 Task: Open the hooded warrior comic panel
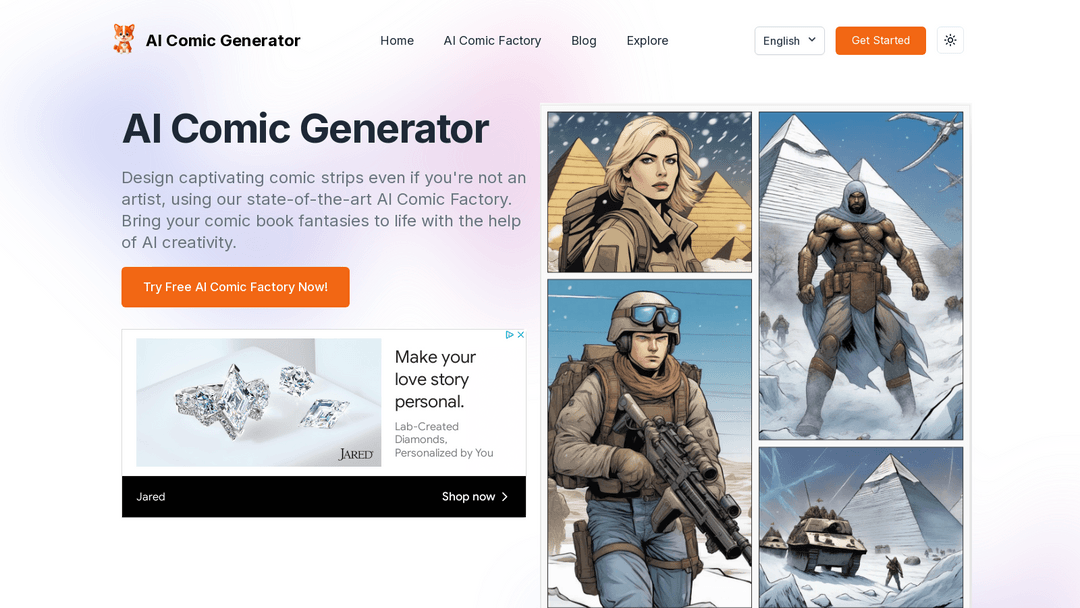coord(861,275)
